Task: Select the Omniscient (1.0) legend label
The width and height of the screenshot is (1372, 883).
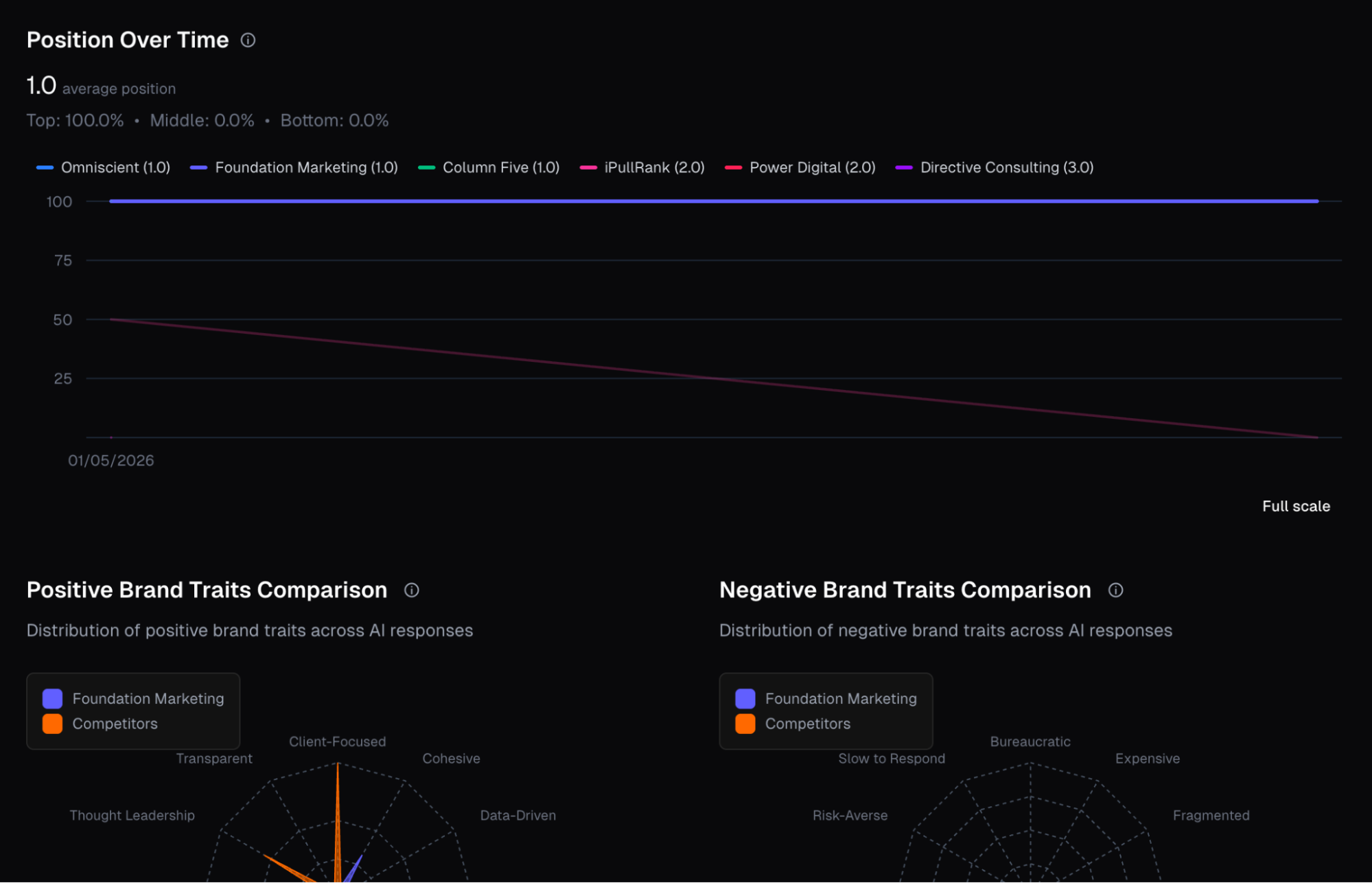Action: pos(115,167)
